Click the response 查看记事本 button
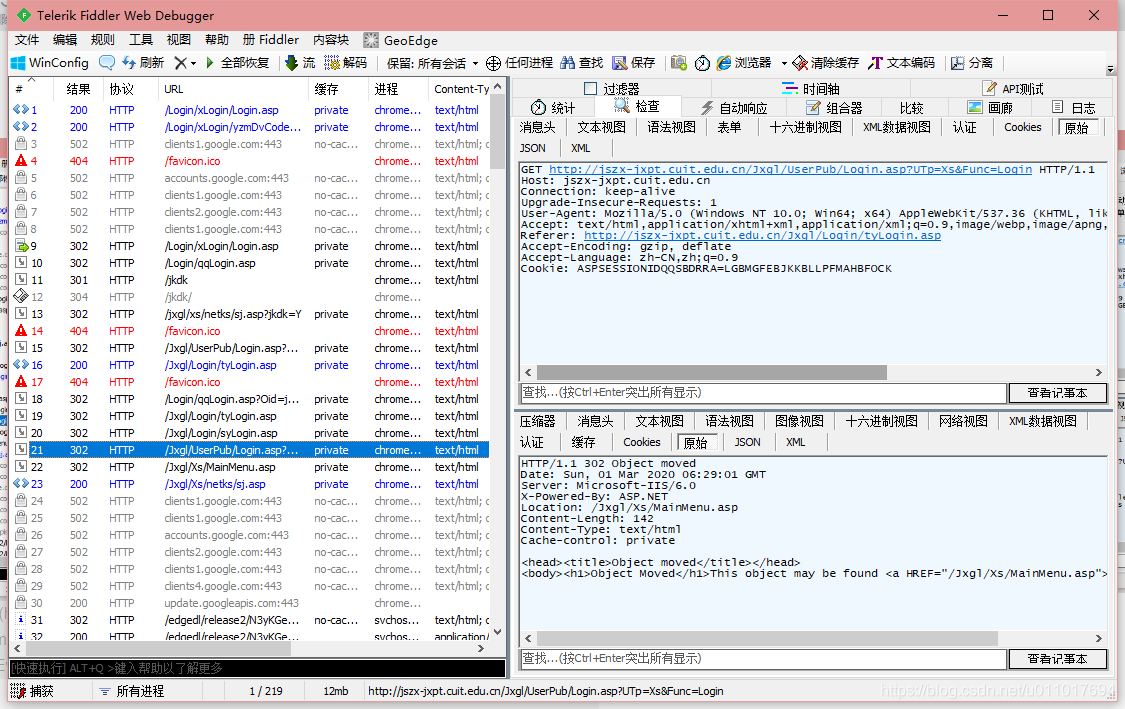1125x709 pixels. 1057,659
